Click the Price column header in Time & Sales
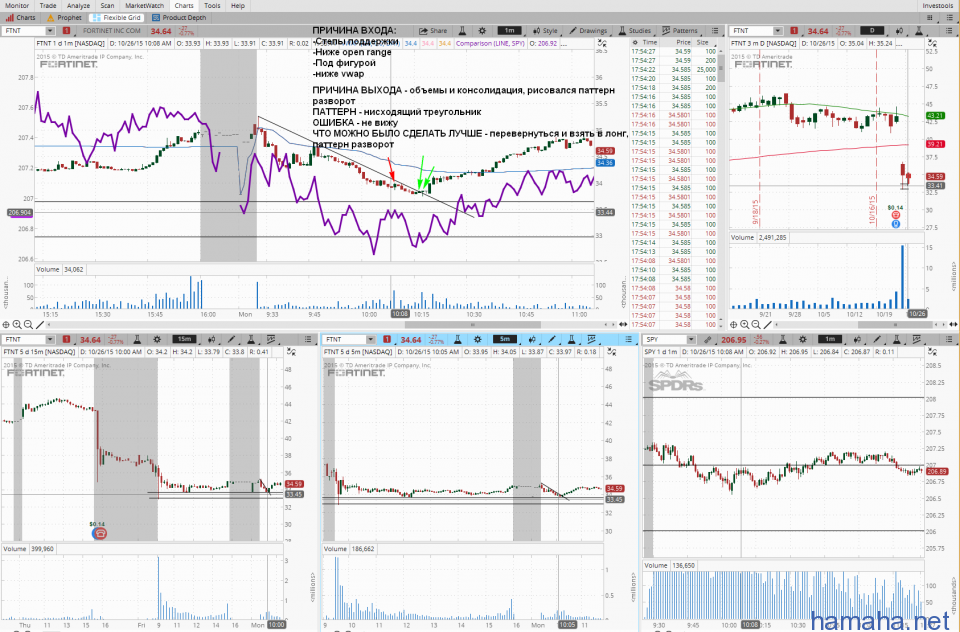Viewport: 960px width, 632px height. pyautogui.click(x=683, y=43)
